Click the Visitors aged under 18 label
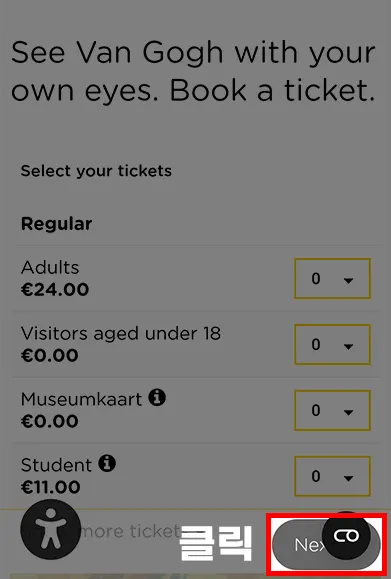The height and width of the screenshot is (579, 391). tap(121, 333)
